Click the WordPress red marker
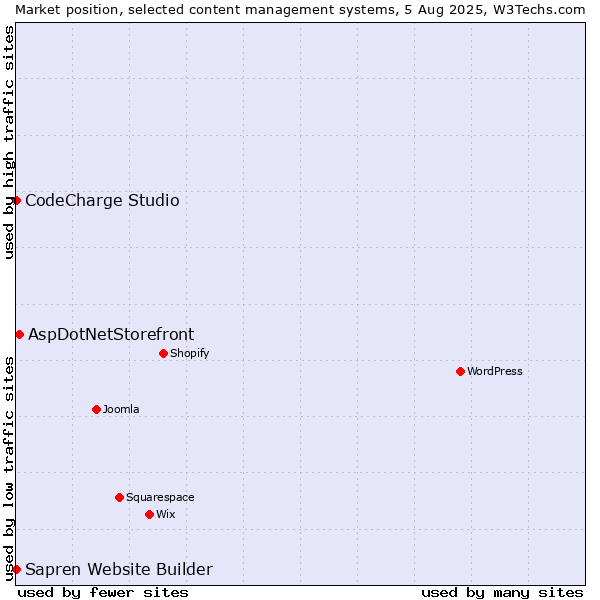Viewport: 600px width, 600px height. click(x=460, y=371)
